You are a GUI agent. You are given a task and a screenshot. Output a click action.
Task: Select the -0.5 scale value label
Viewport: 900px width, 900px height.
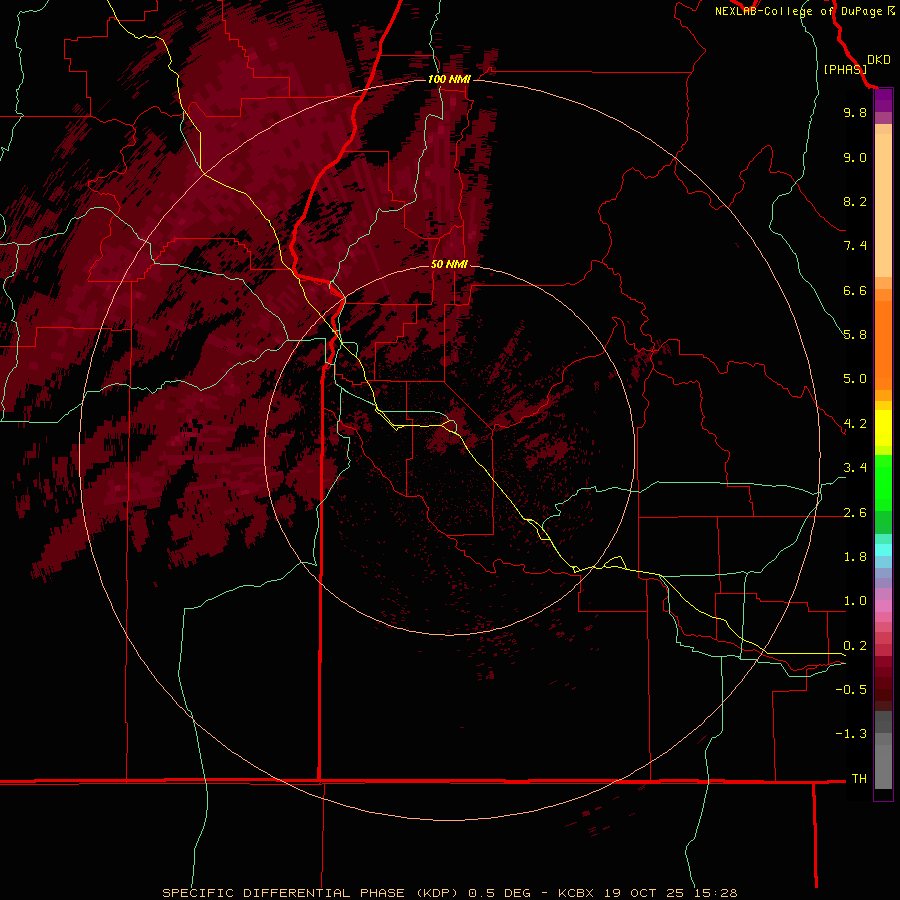(x=851, y=690)
